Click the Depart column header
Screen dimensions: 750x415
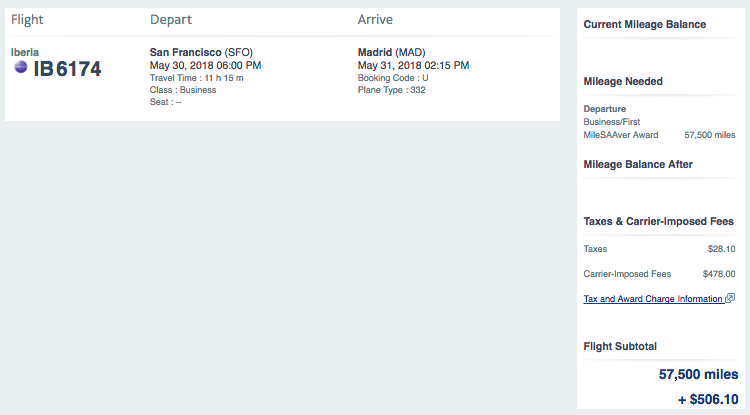click(x=171, y=20)
